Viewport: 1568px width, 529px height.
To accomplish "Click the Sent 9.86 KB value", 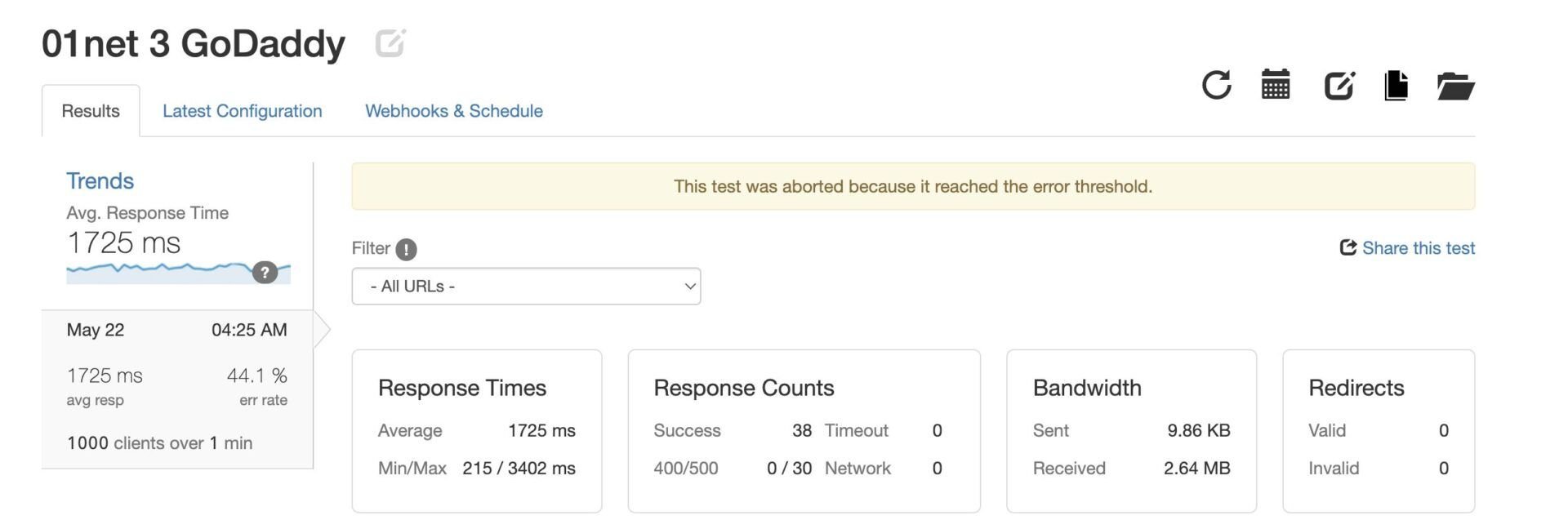I will click(x=1198, y=430).
